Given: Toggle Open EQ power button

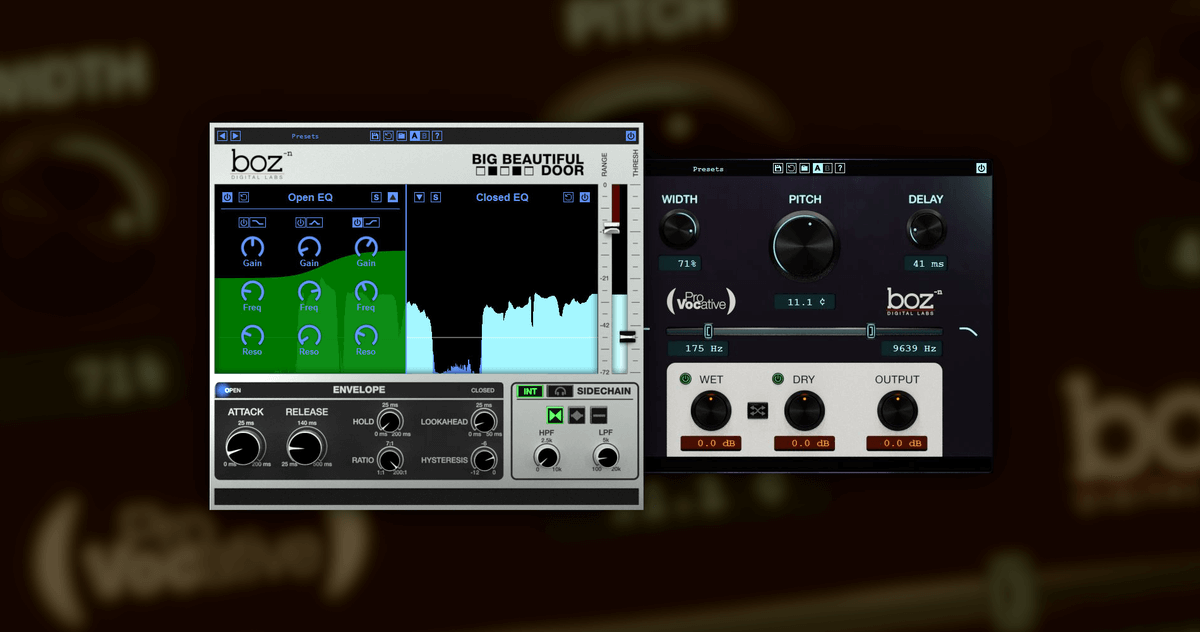Looking at the screenshot, I should click(x=227, y=198).
